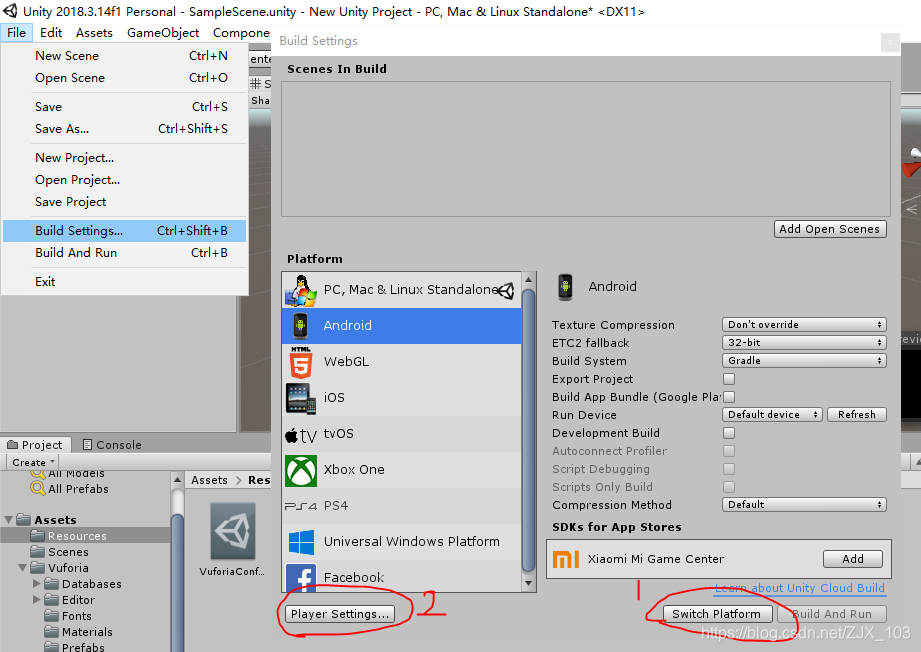Click Switch Platform button

point(717,614)
